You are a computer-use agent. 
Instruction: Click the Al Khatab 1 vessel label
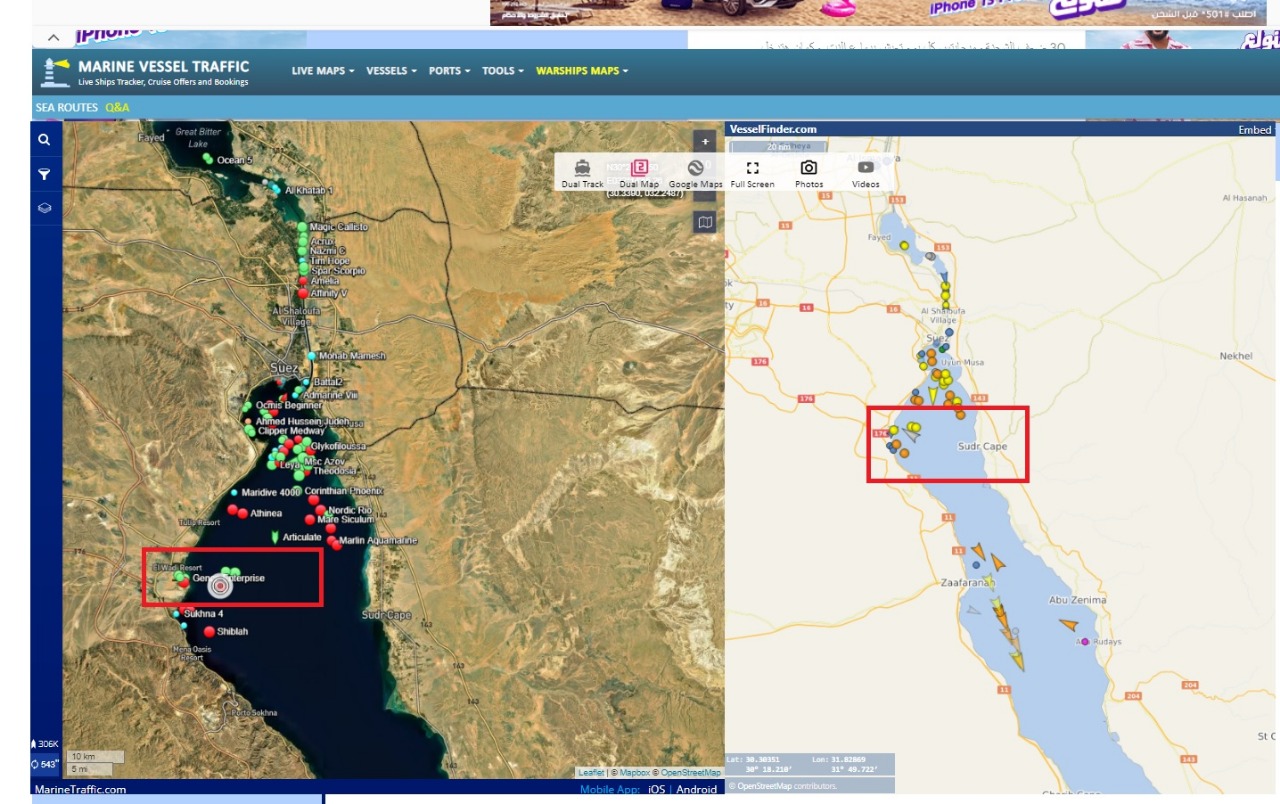pyautogui.click(x=309, y=190)
